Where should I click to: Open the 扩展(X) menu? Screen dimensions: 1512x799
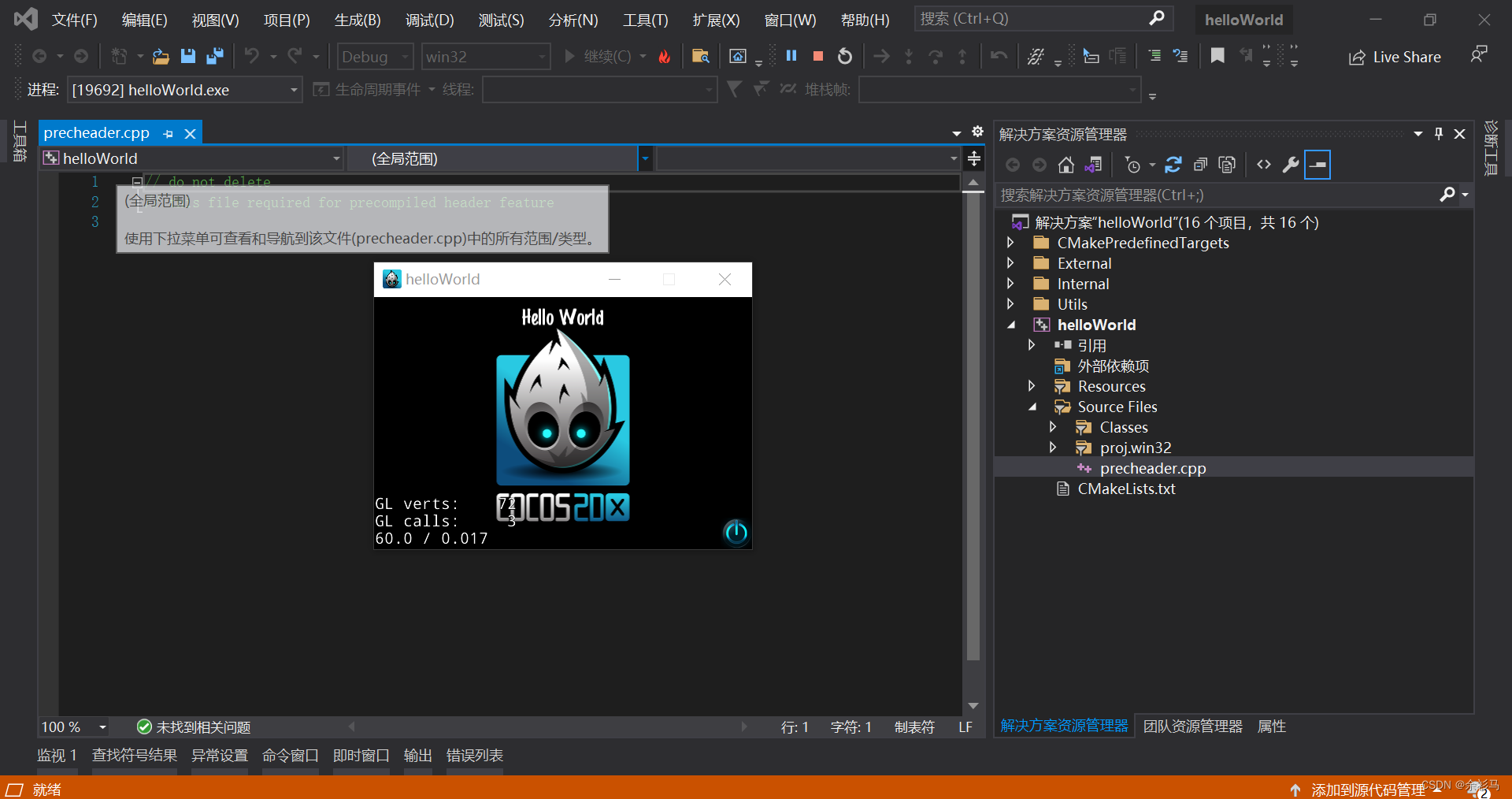click(x=716, y=20)
